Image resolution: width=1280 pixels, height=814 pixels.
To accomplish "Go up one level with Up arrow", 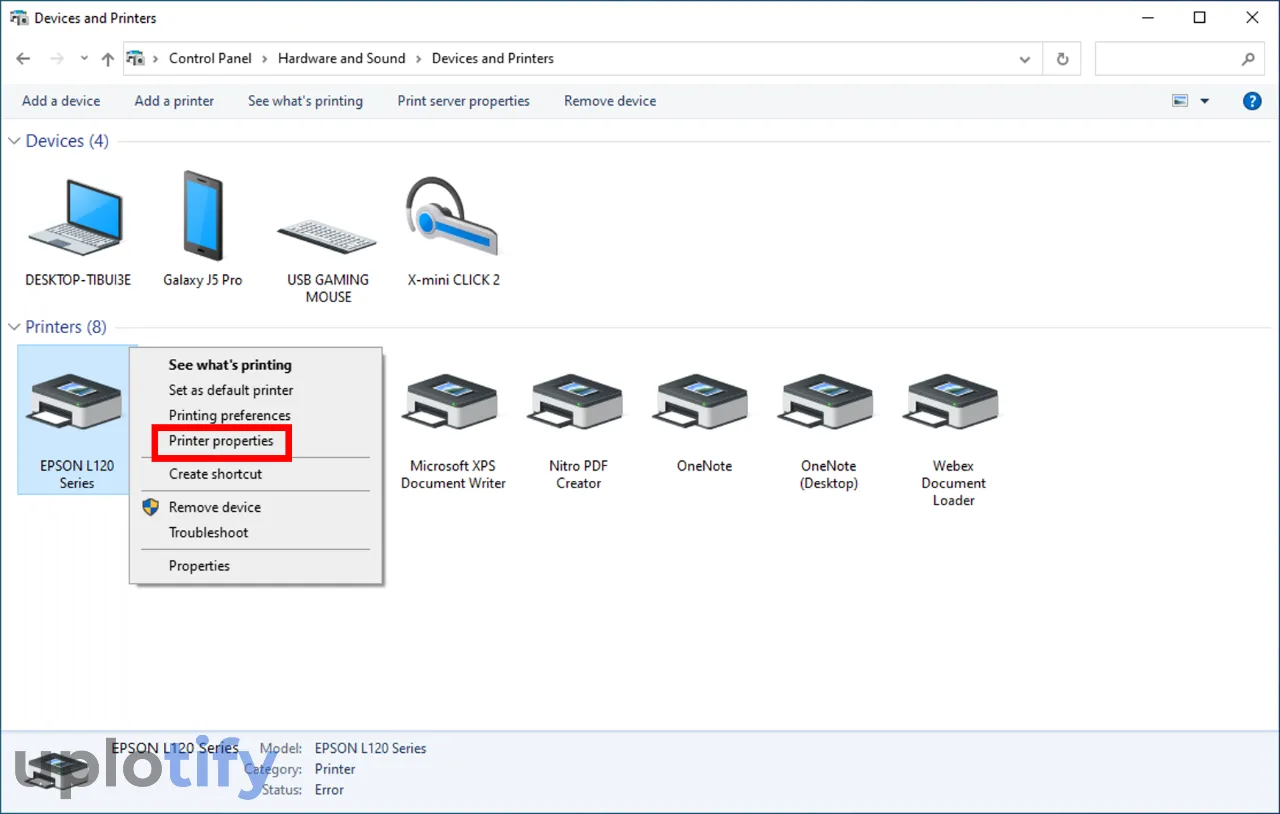I will point(108,59).
